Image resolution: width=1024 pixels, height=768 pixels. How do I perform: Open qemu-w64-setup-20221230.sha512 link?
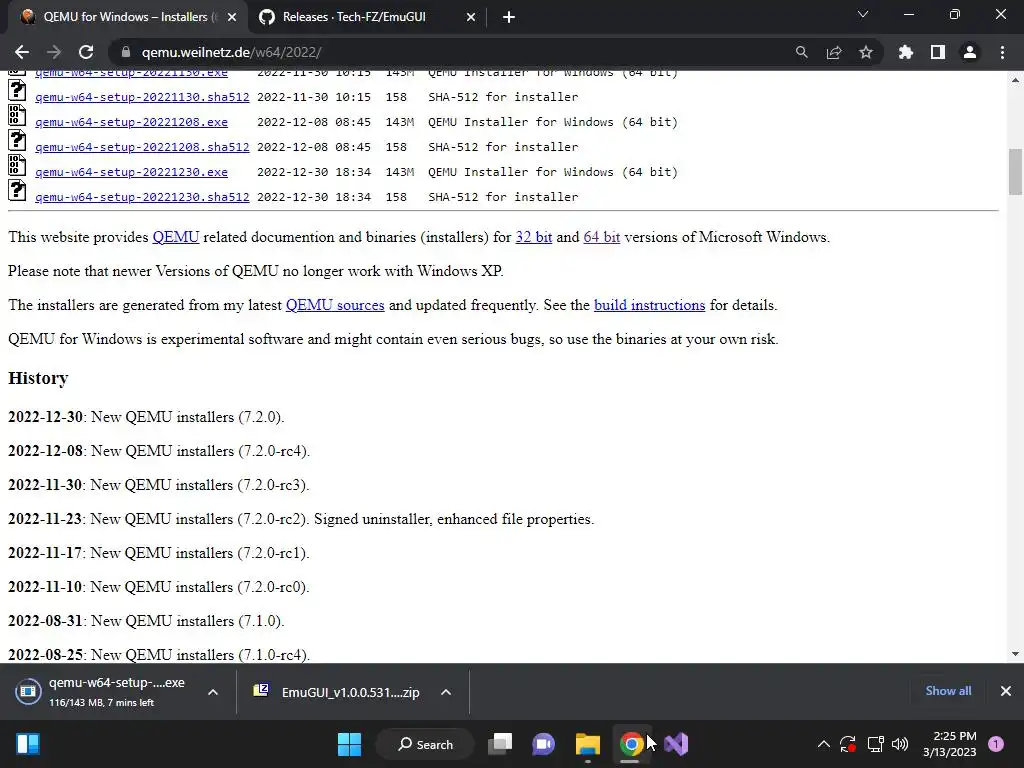point(142,197)
